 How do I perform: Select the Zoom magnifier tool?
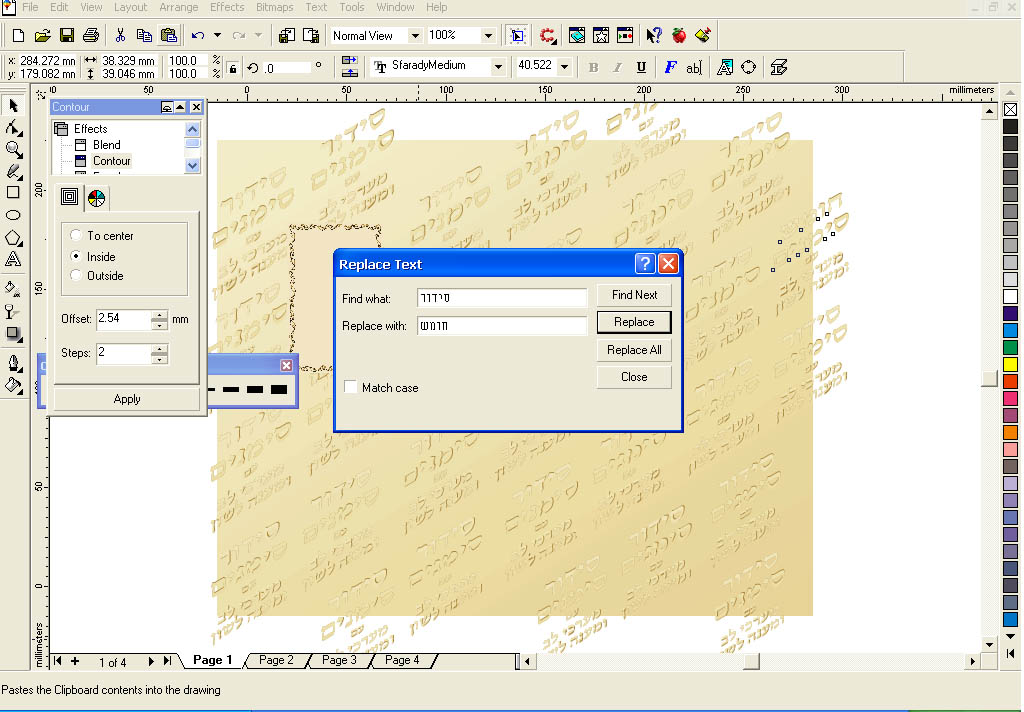(x=13, y=150)
